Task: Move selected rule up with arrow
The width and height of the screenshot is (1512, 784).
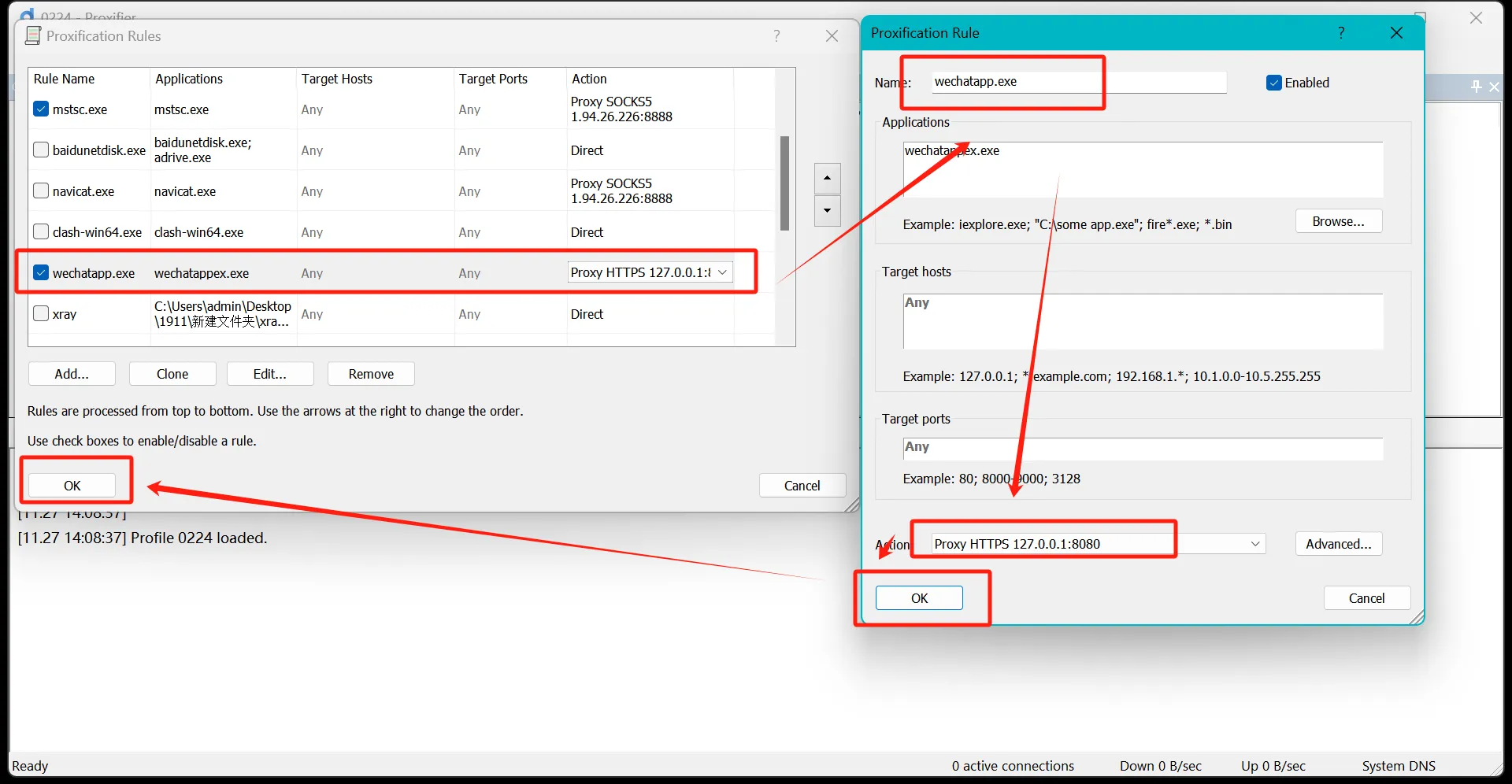Action: pyautogui.click(x=827, y=178)
